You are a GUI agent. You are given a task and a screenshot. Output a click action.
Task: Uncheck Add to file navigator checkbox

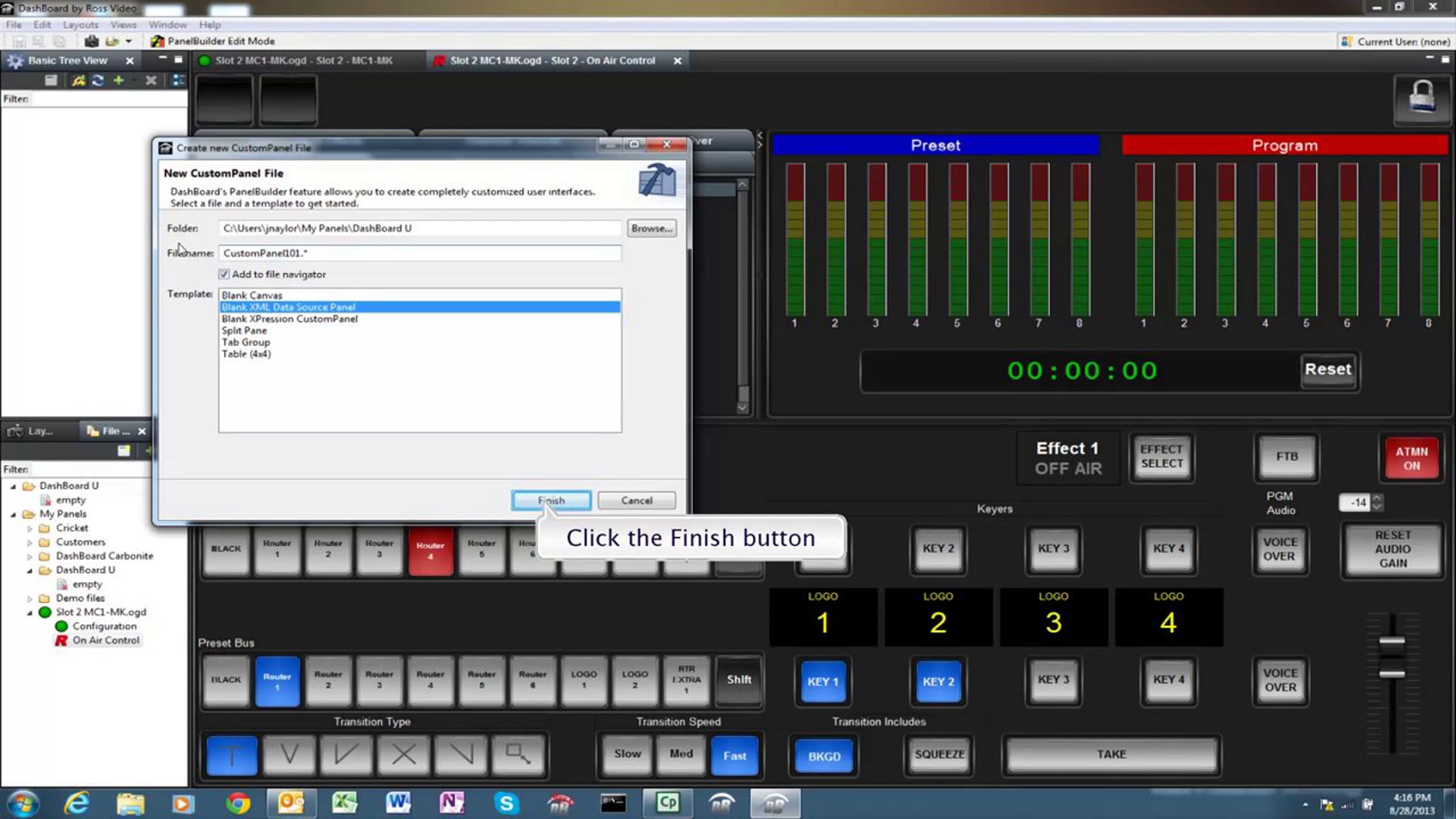coord(224,274)
